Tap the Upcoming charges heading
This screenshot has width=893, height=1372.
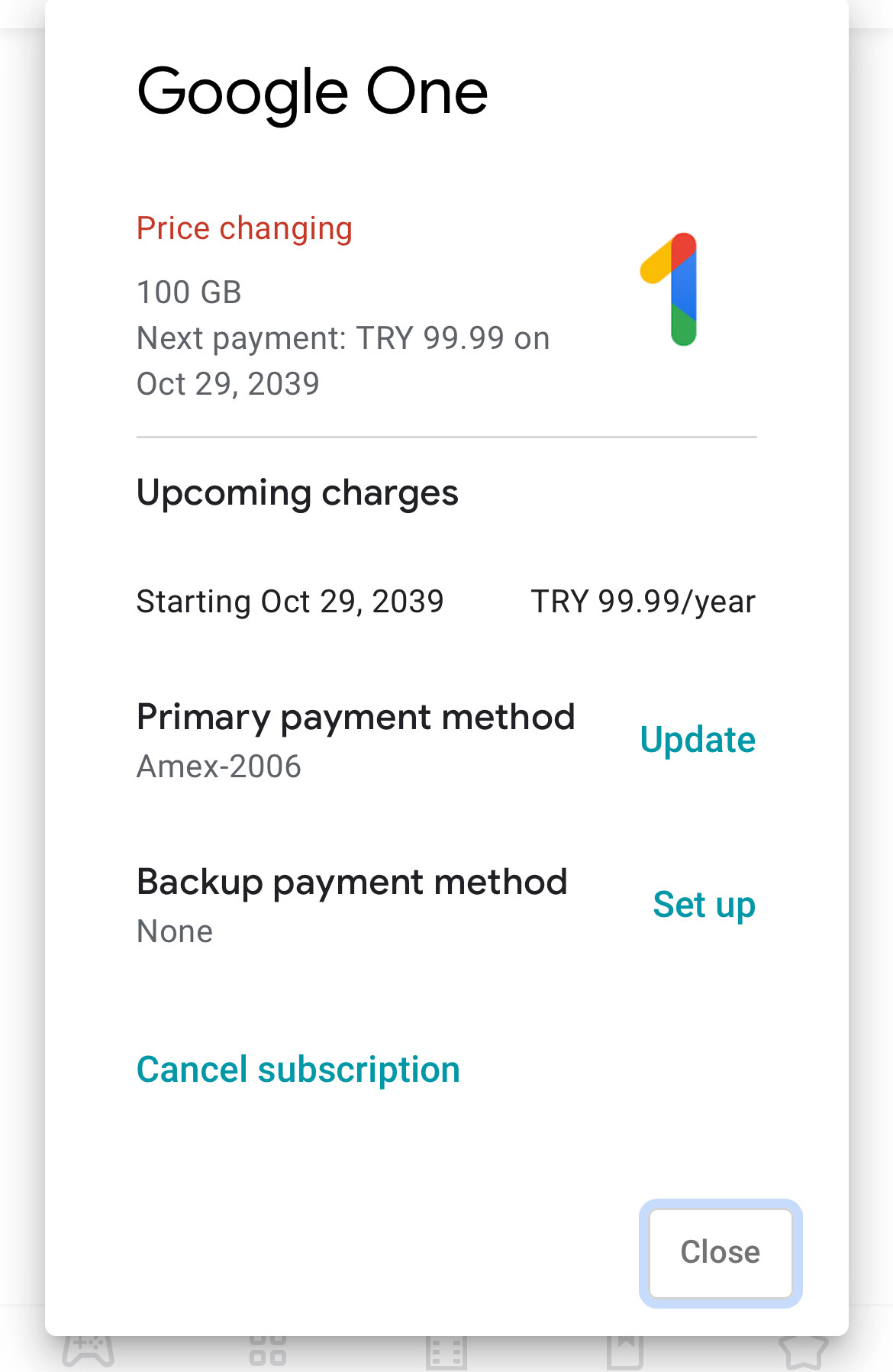tap(298, 493)
